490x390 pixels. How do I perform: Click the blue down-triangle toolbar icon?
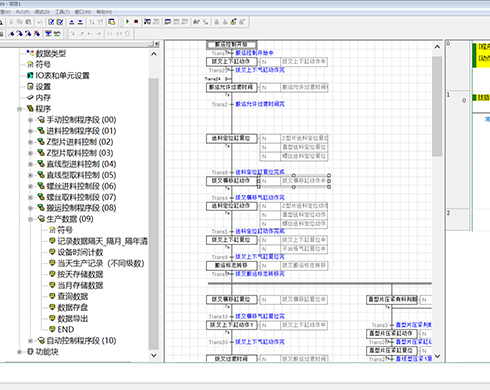click(80, 22)
